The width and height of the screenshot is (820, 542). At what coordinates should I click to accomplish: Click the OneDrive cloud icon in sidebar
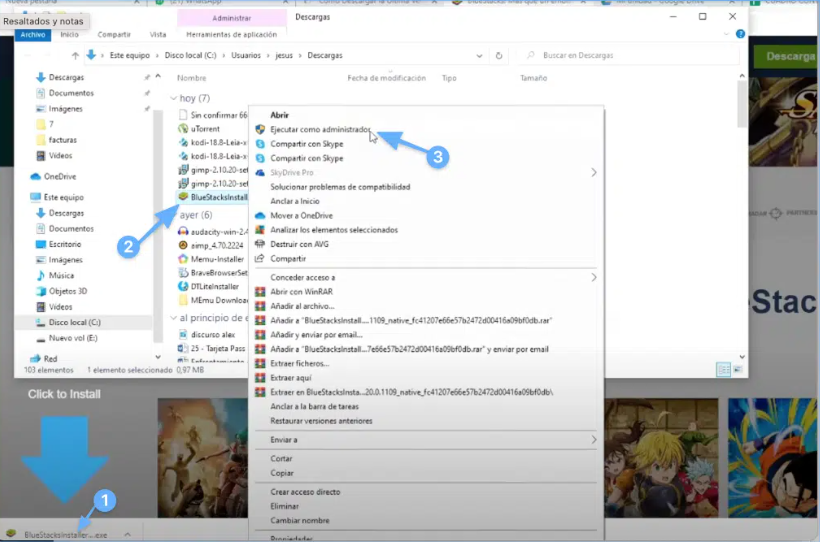36,177
